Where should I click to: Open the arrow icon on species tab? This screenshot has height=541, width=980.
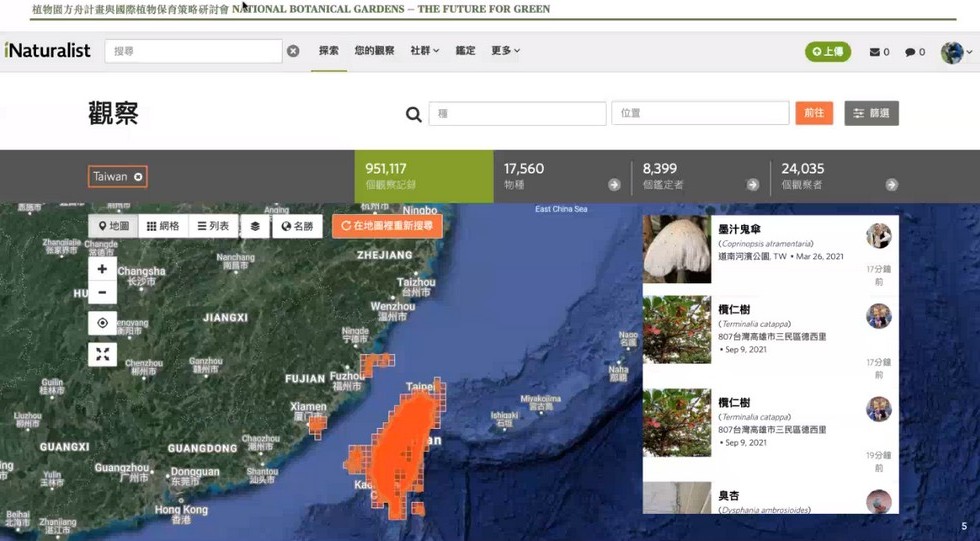(x=614, y=185)
